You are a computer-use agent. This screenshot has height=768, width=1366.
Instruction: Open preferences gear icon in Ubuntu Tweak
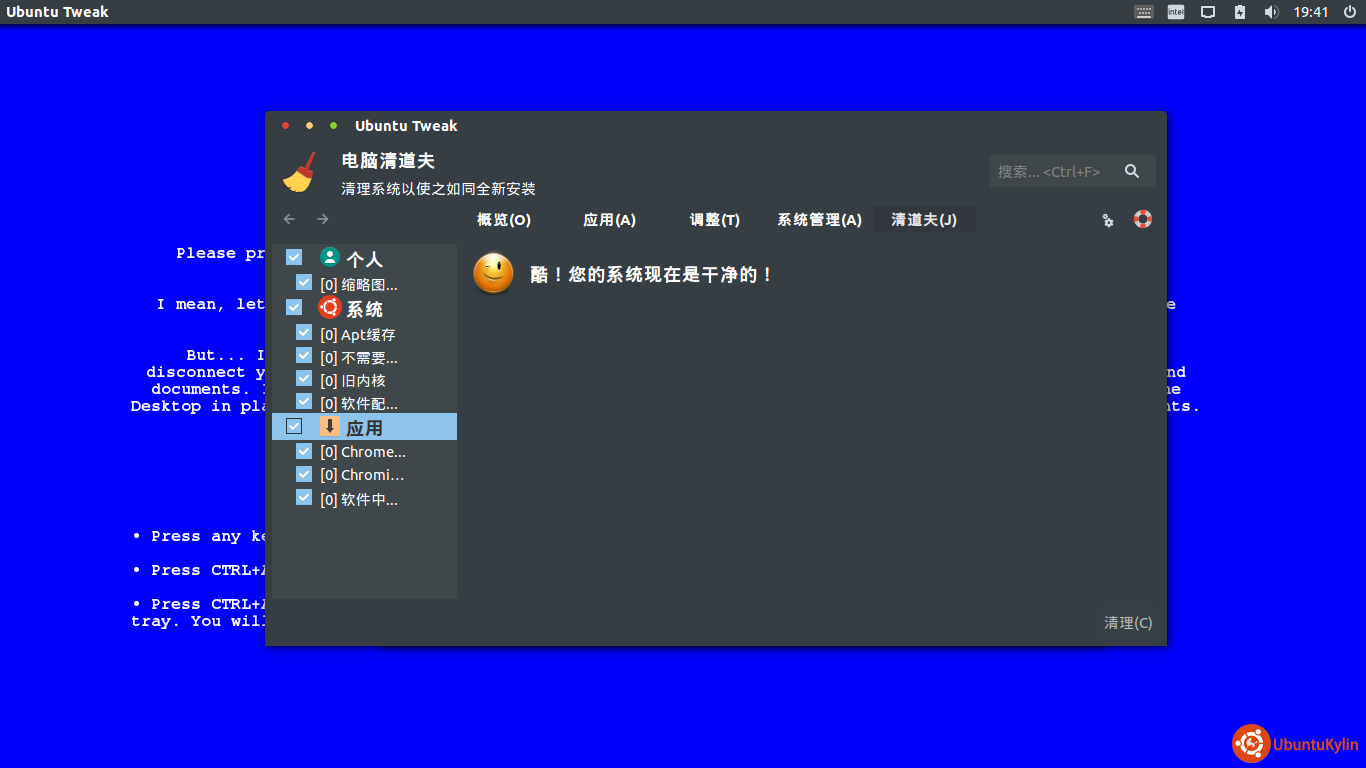(x=1108, y=220)
